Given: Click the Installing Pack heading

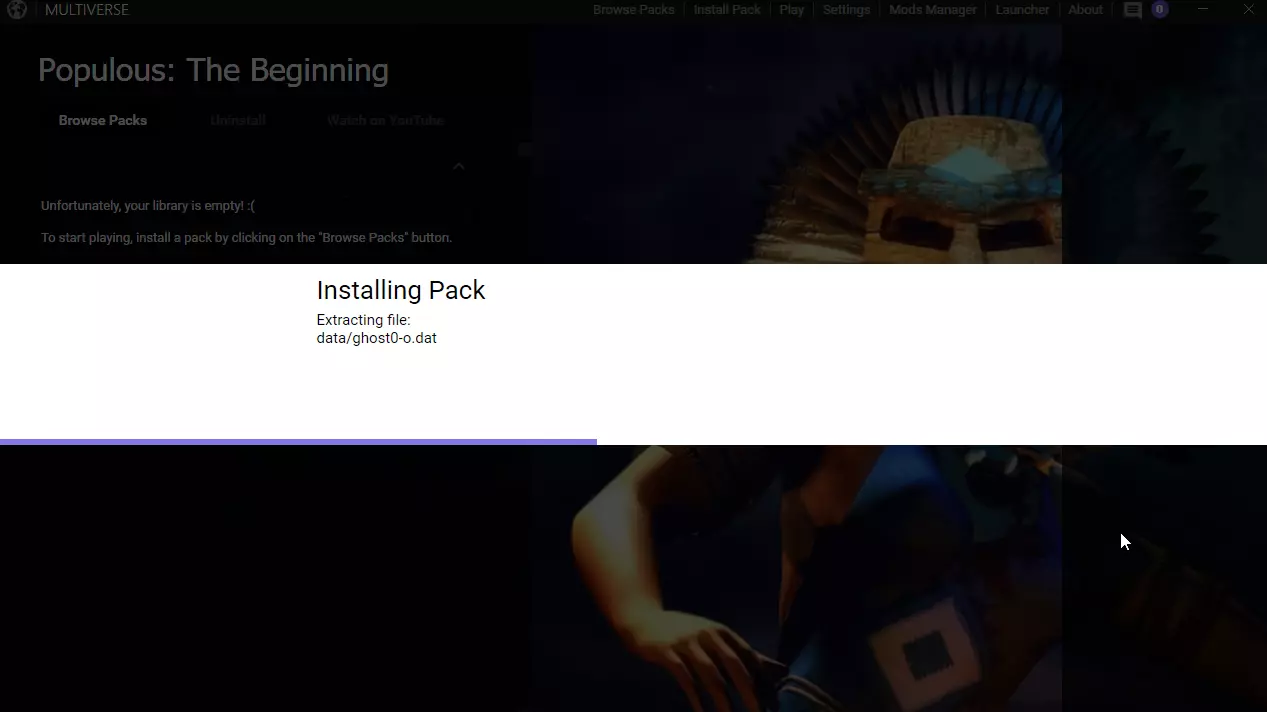Looking at the screenshot, I should click(401, 290).
